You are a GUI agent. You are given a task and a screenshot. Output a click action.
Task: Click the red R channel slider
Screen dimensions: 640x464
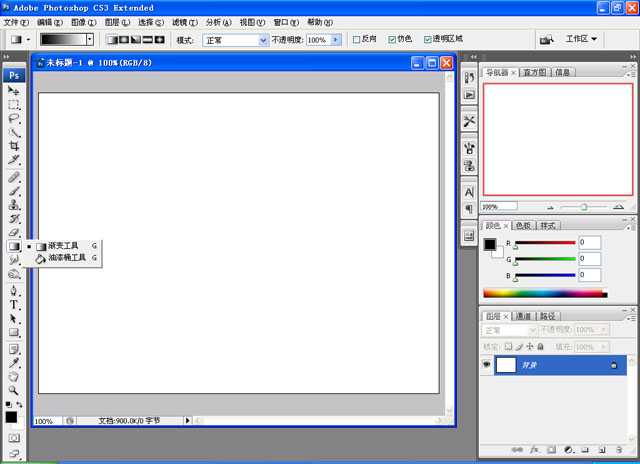(x=545, y=243)
